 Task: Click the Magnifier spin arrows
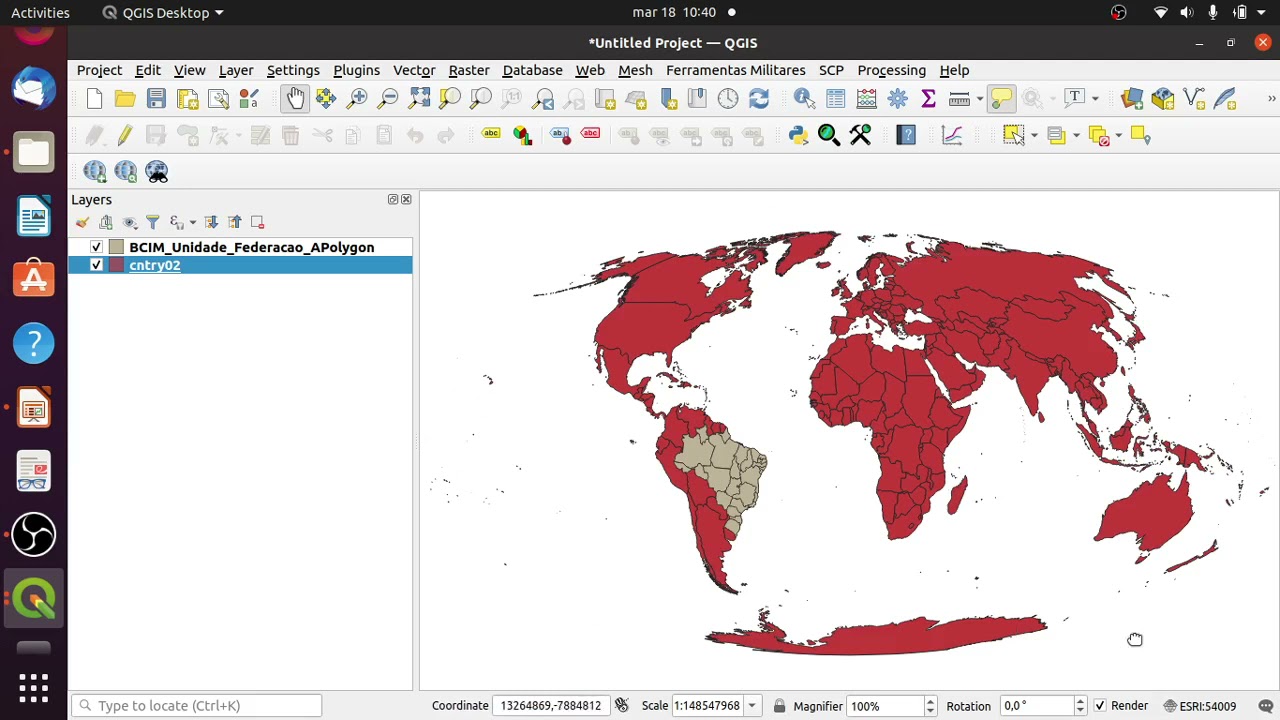930,706
